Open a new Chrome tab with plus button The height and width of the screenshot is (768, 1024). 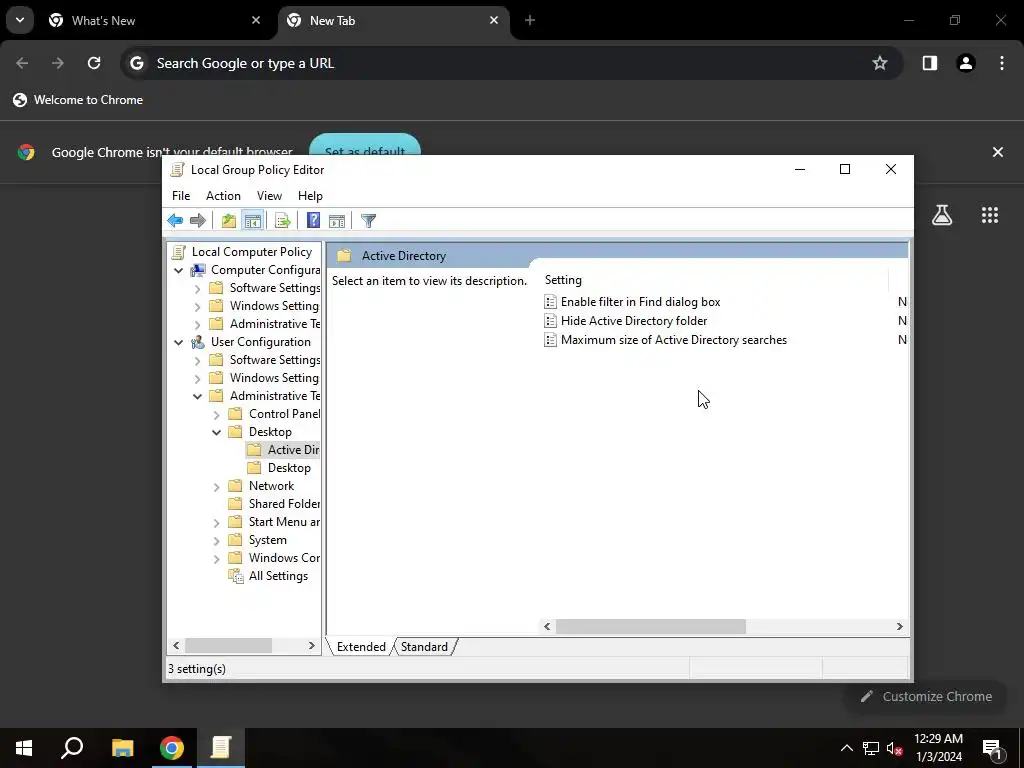tap(530, 20)
